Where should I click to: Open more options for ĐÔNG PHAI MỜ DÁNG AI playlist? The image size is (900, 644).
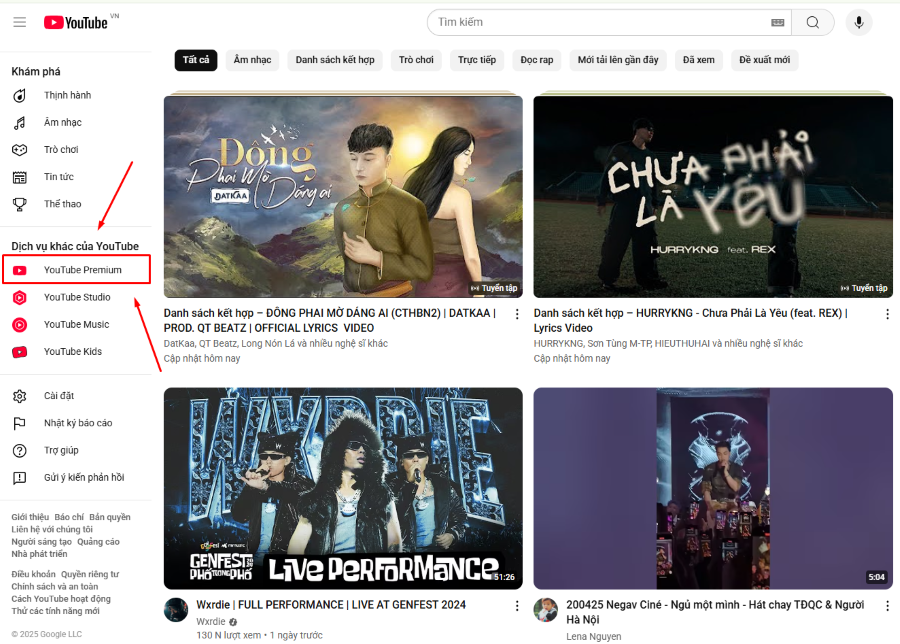517,314
